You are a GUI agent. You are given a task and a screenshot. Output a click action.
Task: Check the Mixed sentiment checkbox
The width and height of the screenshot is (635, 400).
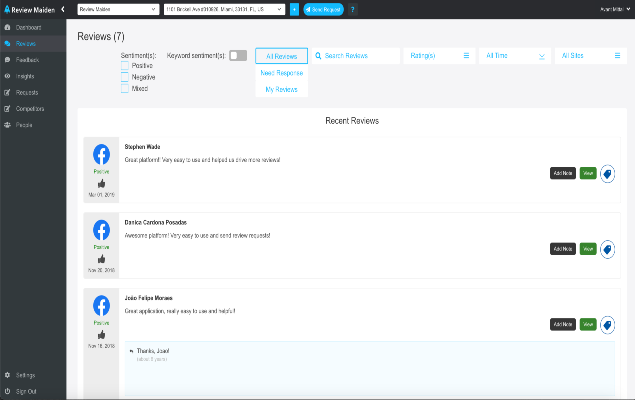[125, 88]
